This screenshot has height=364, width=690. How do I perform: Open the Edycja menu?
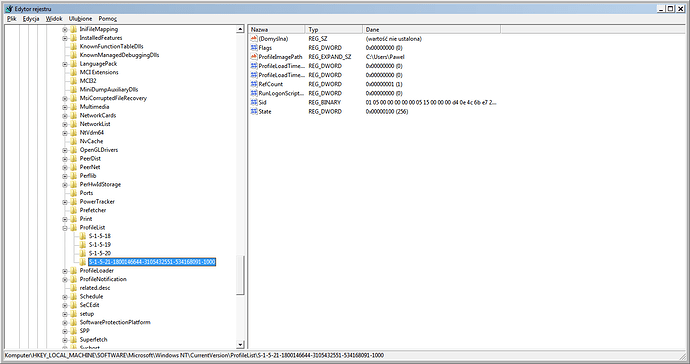click(31, 19)
